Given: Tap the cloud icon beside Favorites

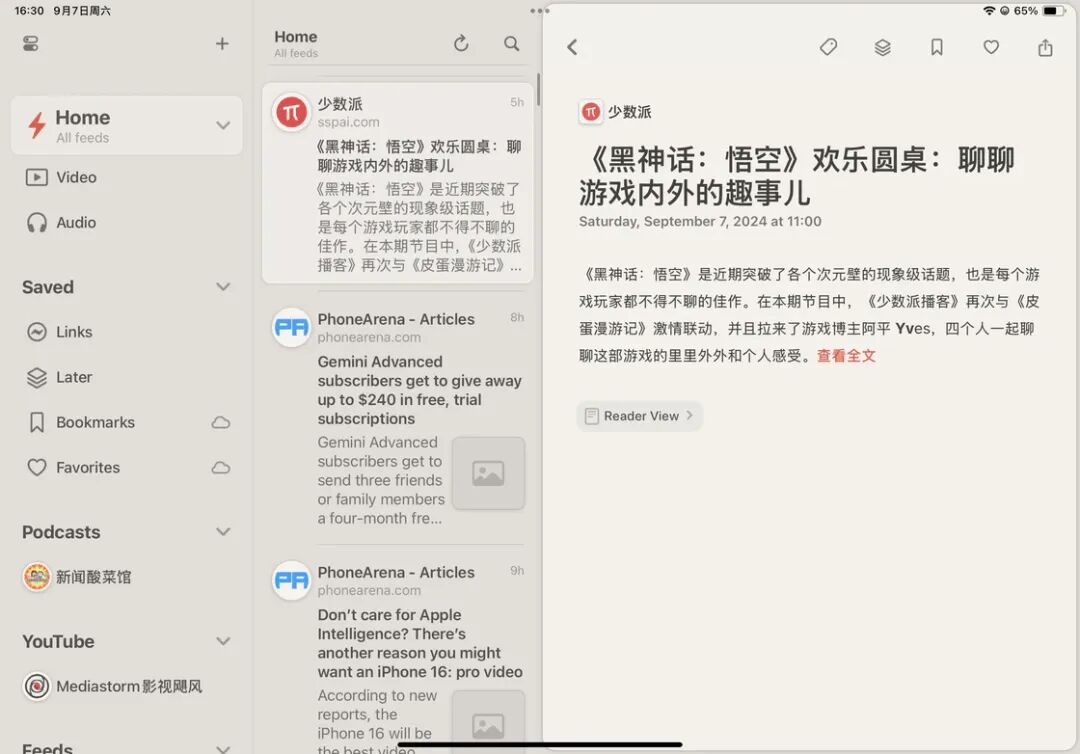Looking at the screenshot, I should click(220, 468).
